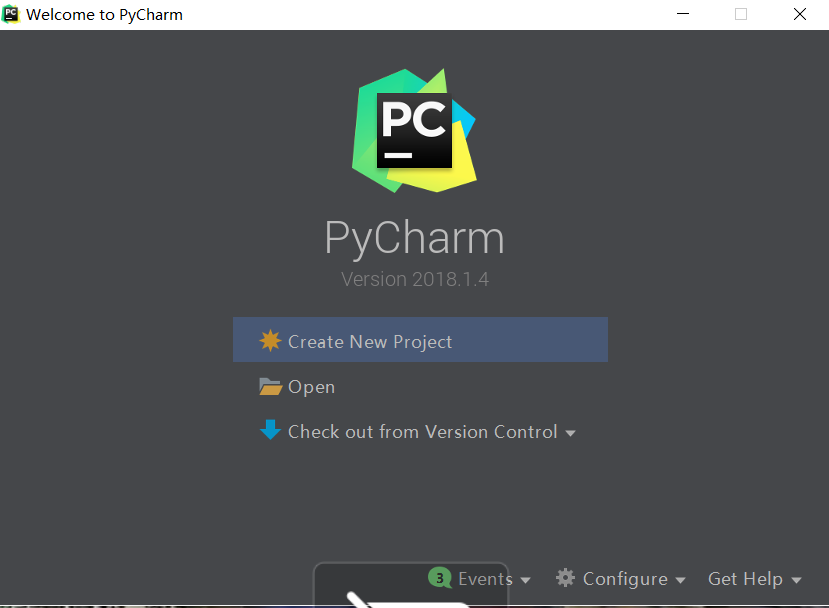Expand the Events dropdown arrow
Screen dimensions: 829x608
(525, 581)
